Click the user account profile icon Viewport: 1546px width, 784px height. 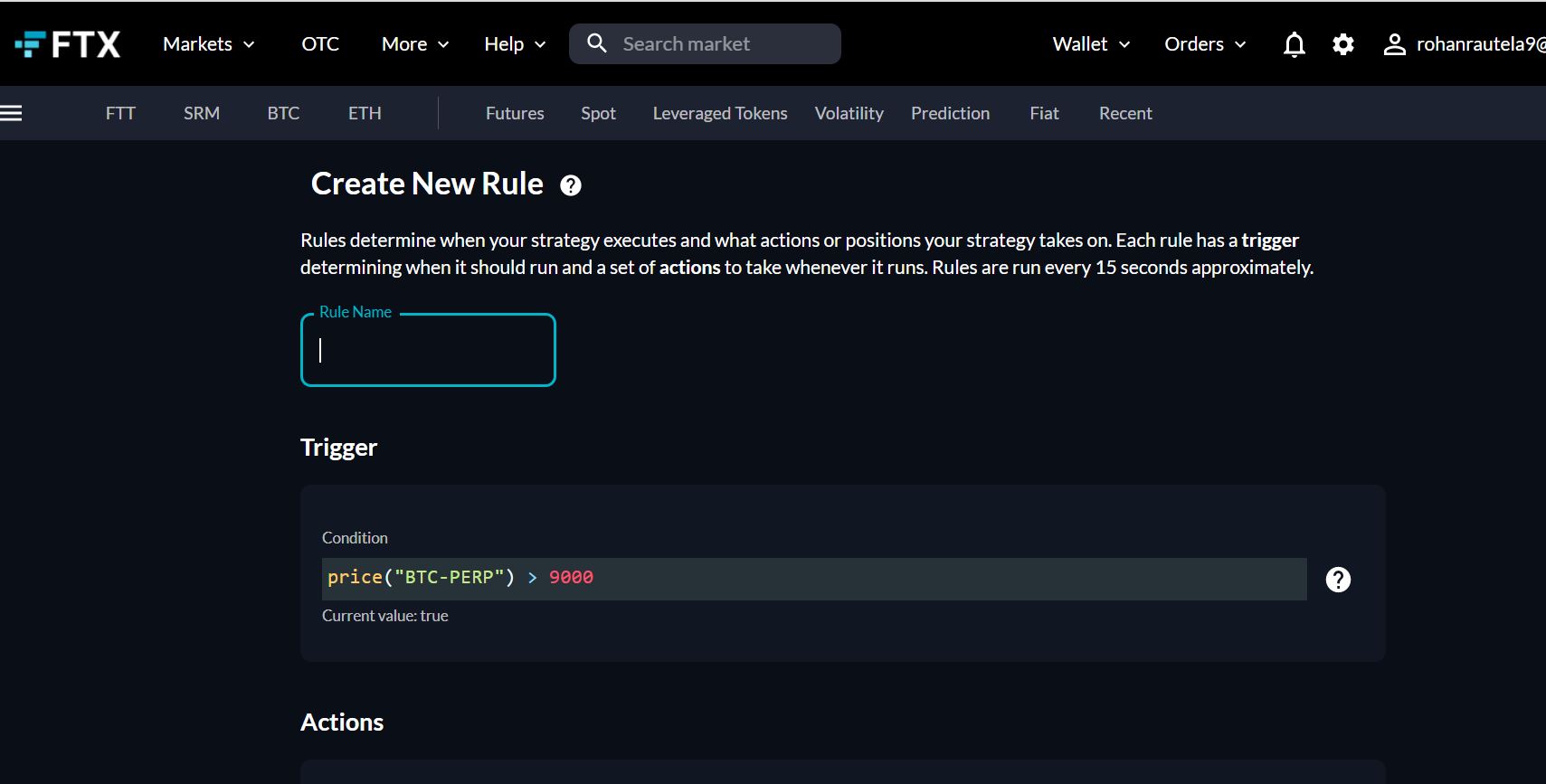(x=1394, y=44)
